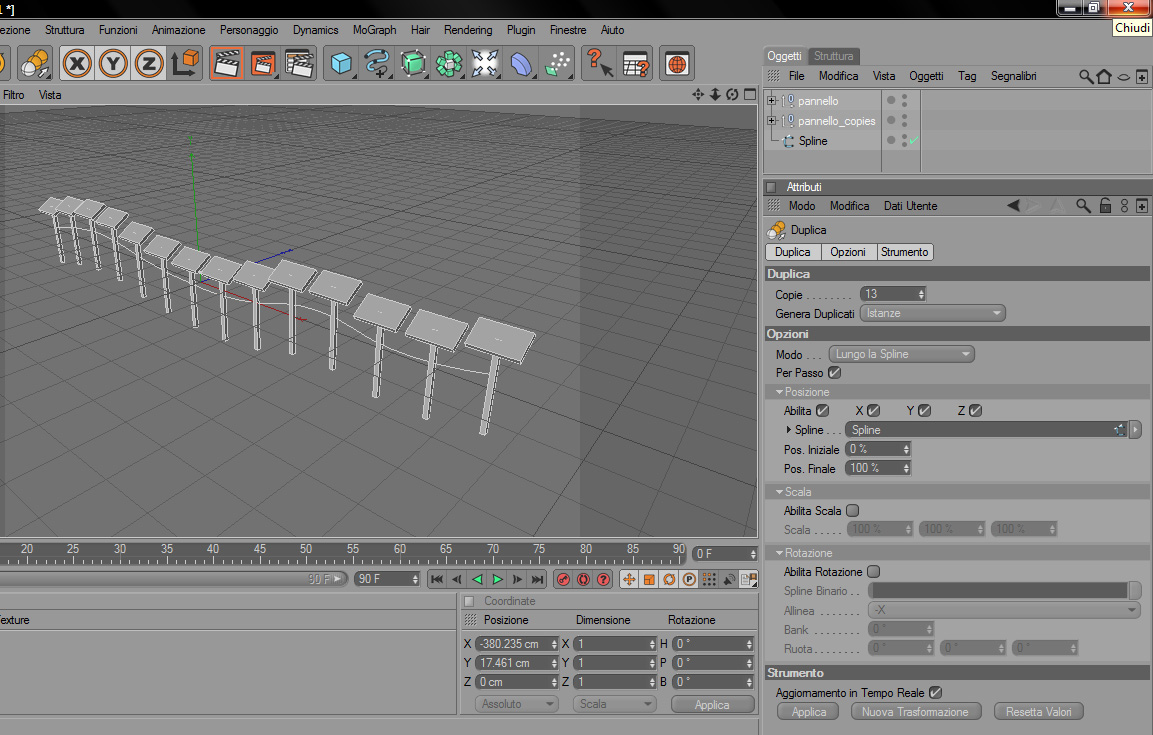Click the Nuova Trasformazione button
The width and height of the screenshot is (1153, 735).
tap(915, 711)
